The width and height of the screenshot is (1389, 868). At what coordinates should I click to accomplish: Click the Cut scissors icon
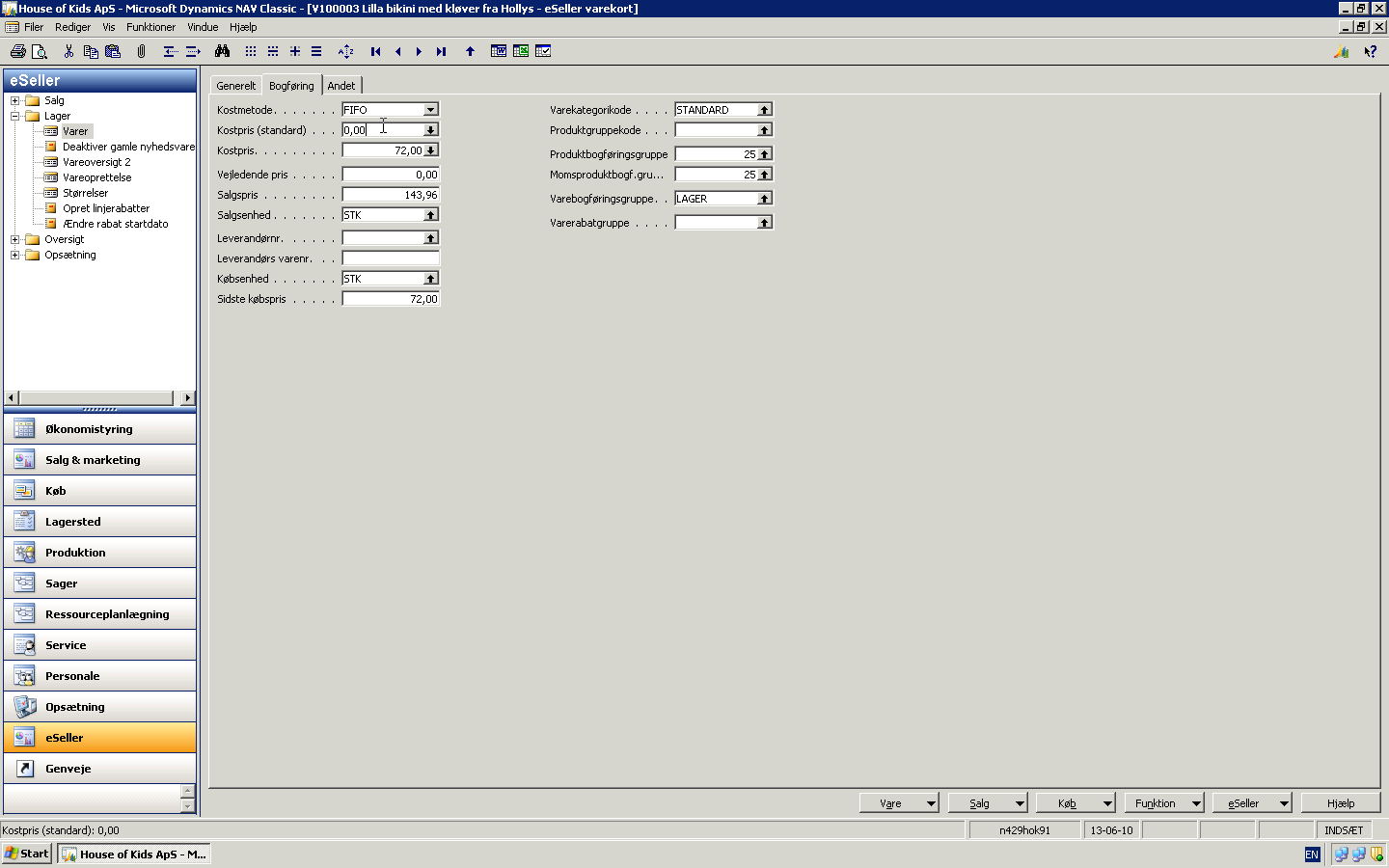point(68,51)
